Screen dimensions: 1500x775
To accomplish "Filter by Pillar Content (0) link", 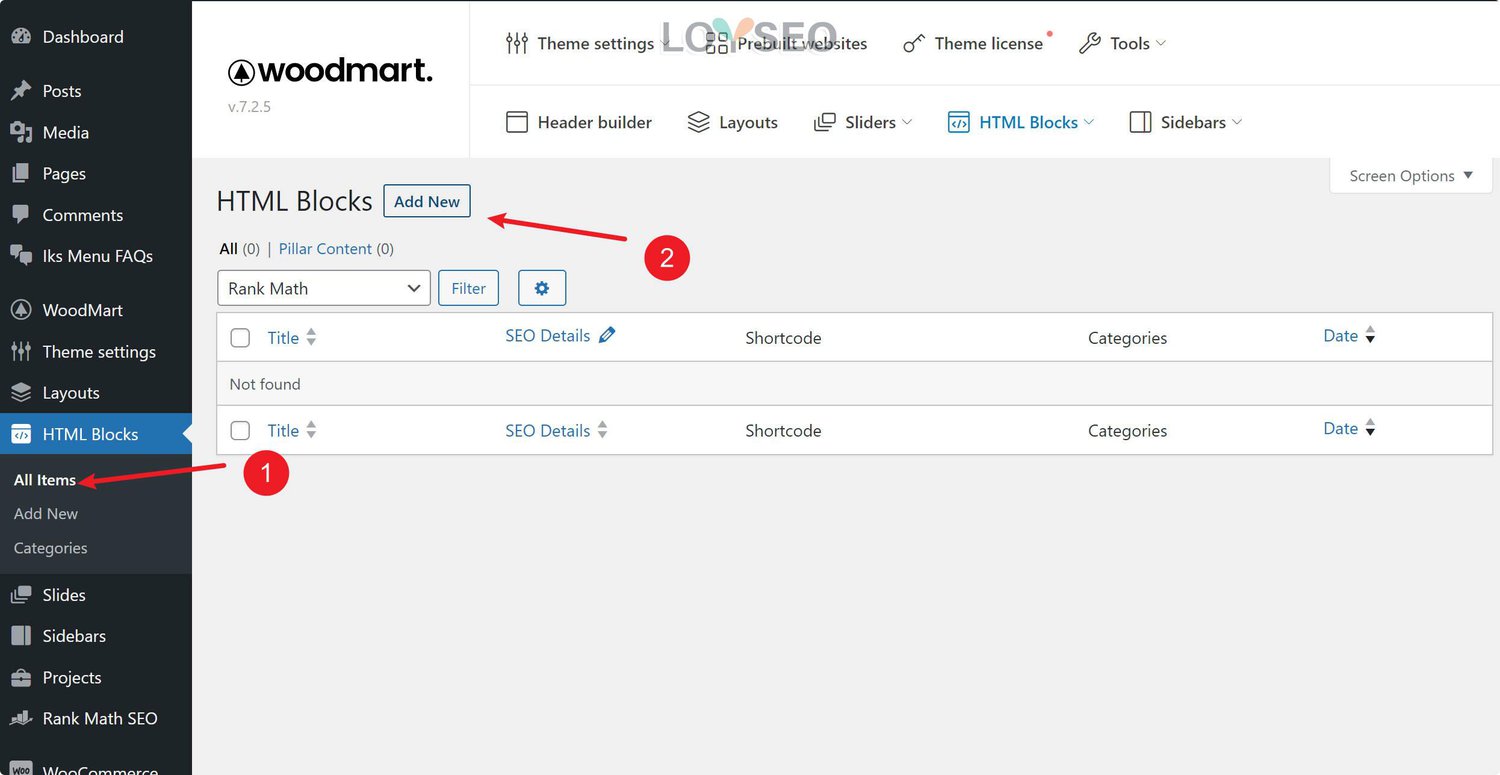I will 336,249.
